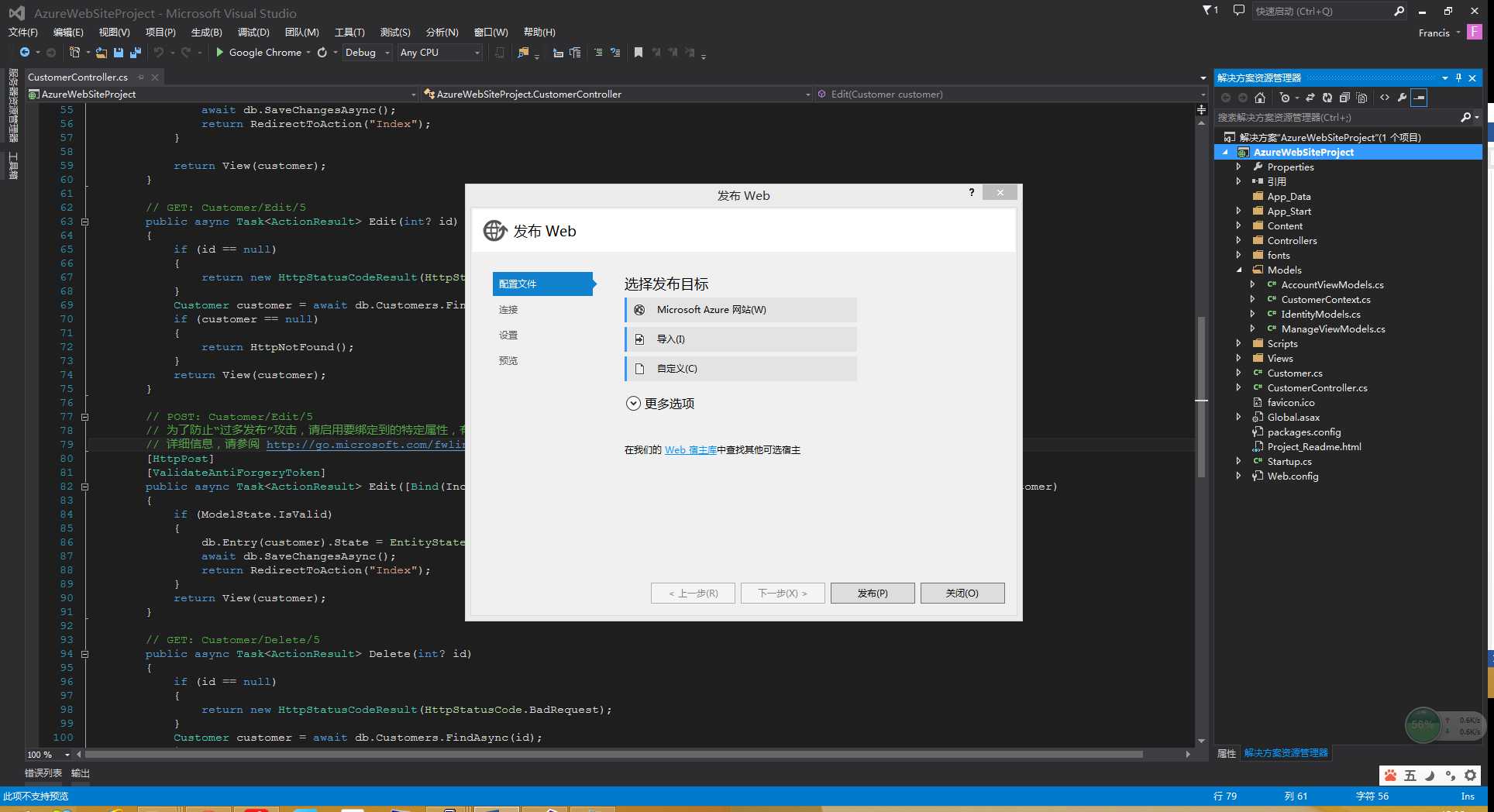This screenshot has width=1494, height=812.
Task: Toggle a bookmark with the bookmark toolbar icon
Action: 639,53
